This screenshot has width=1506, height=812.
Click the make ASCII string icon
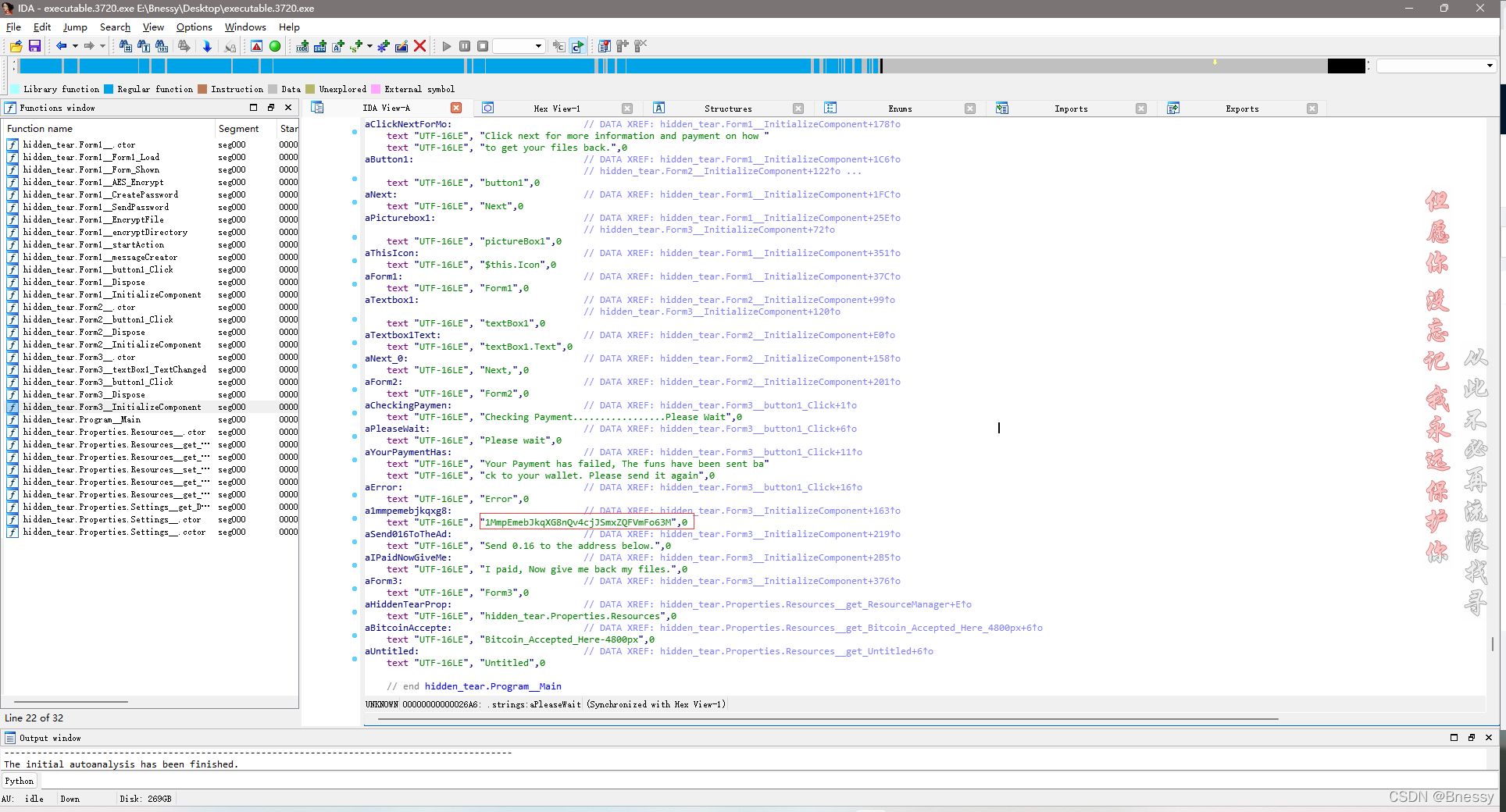(x=338, y=46)
